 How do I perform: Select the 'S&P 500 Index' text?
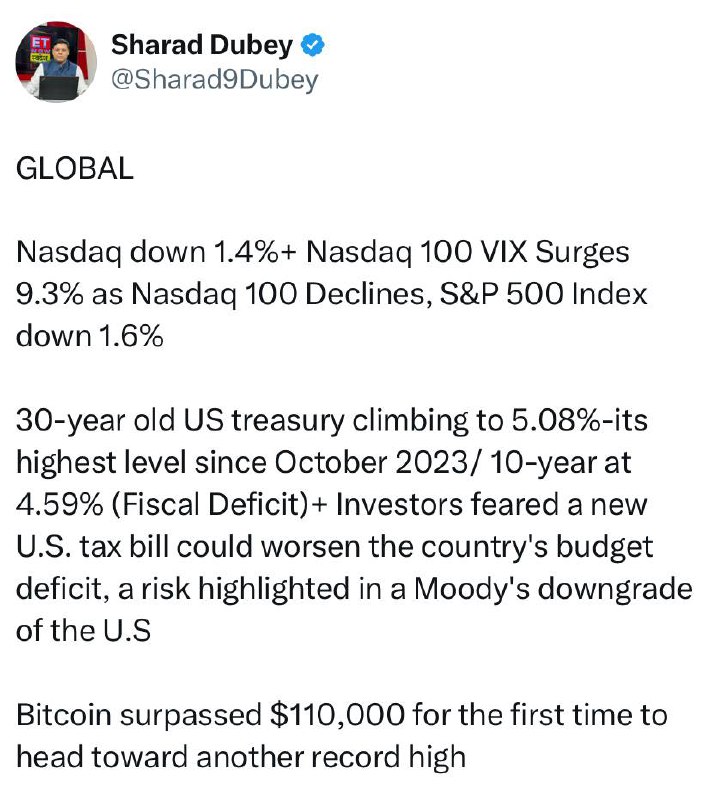pyautogui.click(x=544, y=294)
